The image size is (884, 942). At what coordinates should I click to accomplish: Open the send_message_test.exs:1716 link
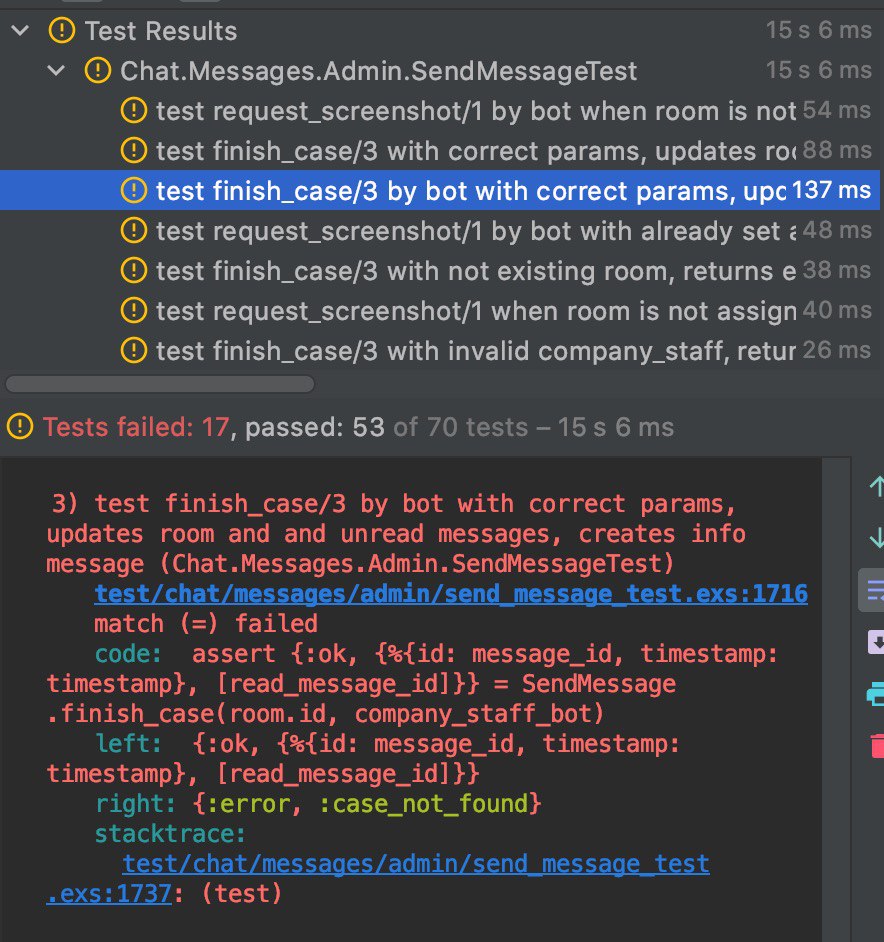tap(451, 594)
